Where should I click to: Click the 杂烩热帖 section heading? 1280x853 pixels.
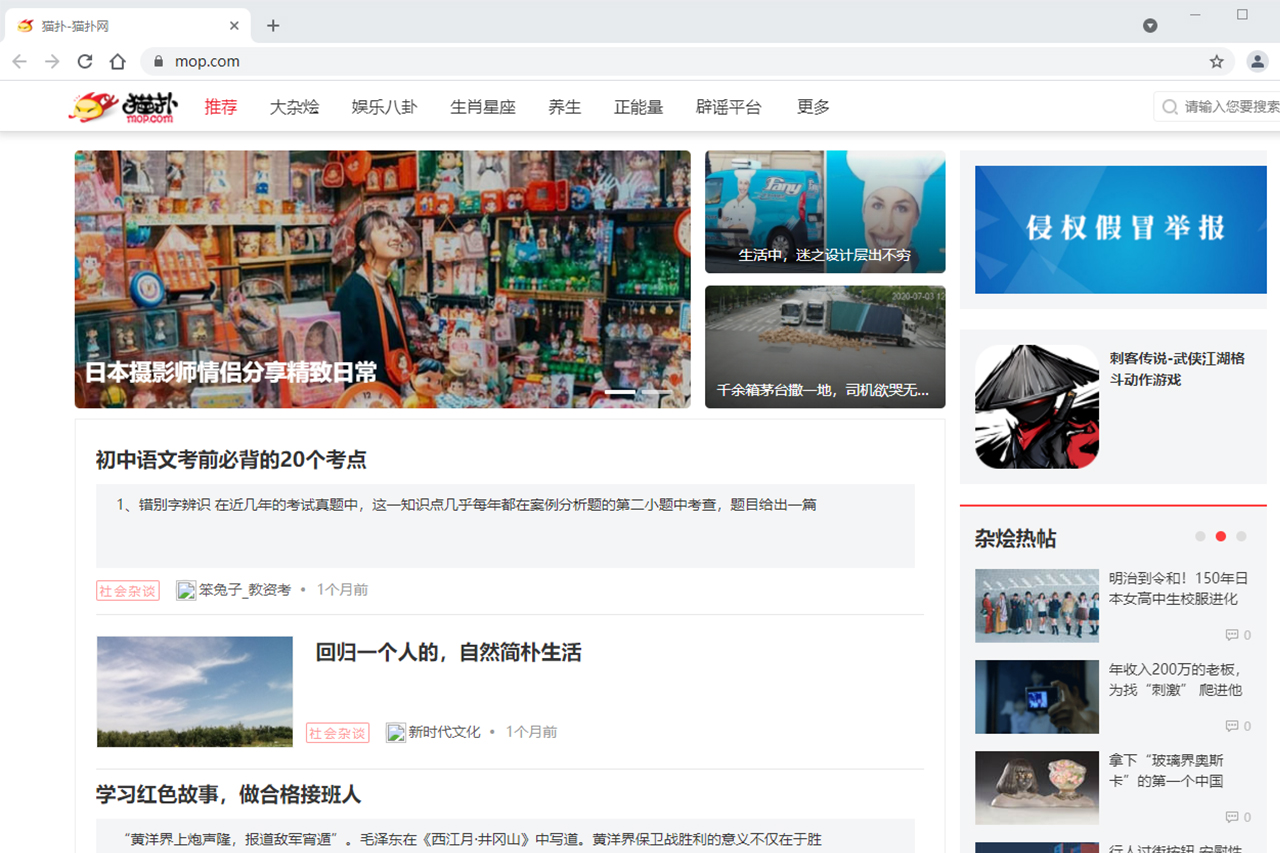pos(1015,538)
